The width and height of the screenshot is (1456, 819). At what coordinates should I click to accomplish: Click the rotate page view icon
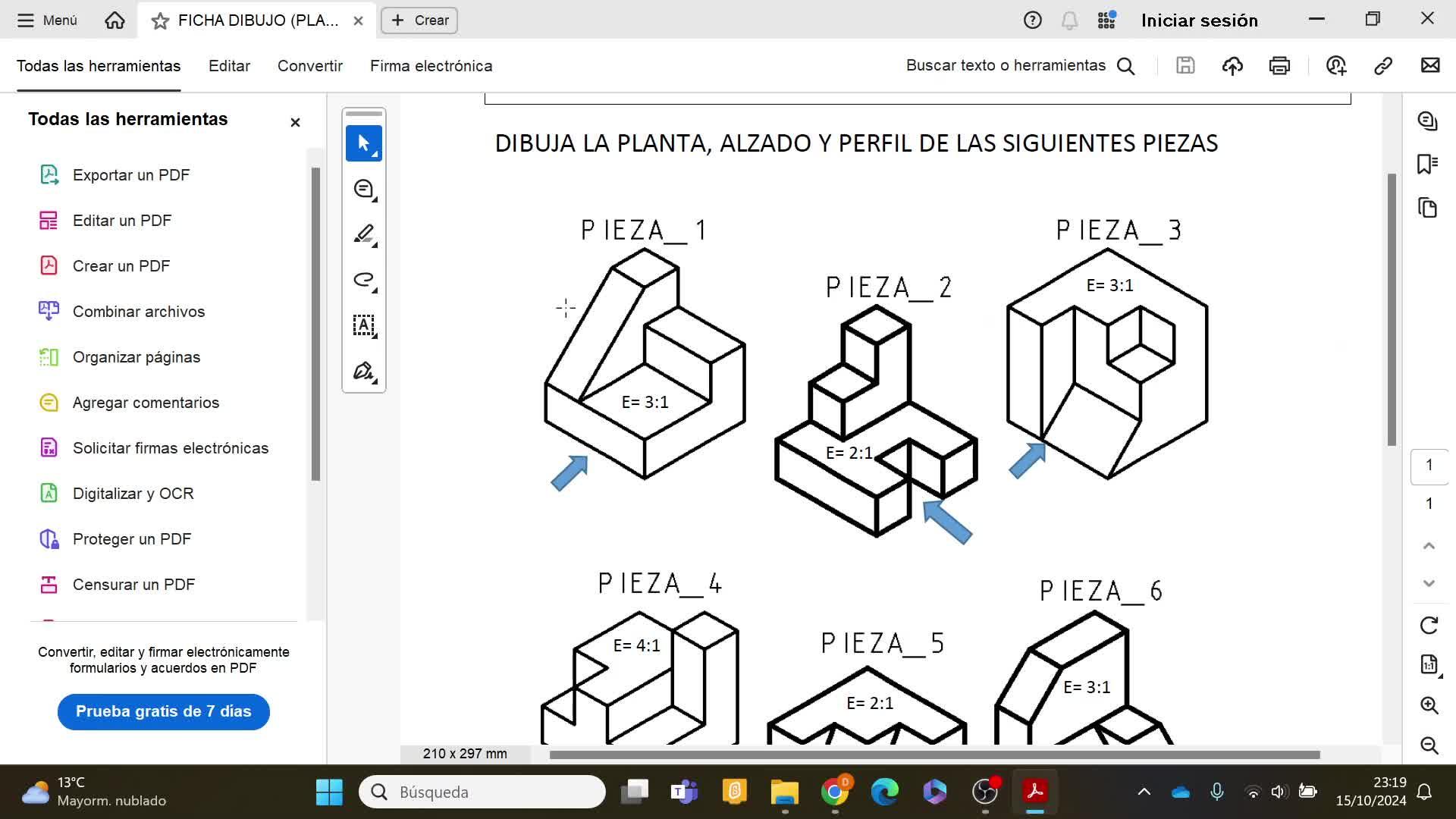click(x=1429, y=626)
